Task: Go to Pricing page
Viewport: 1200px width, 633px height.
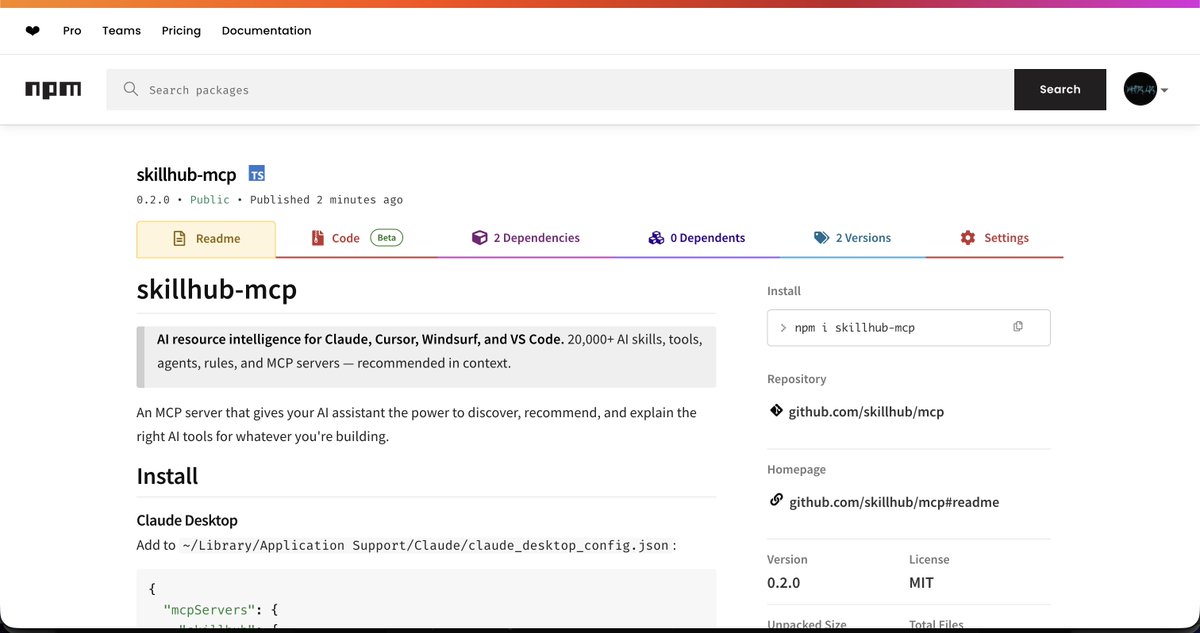Action: coord(181,31)
